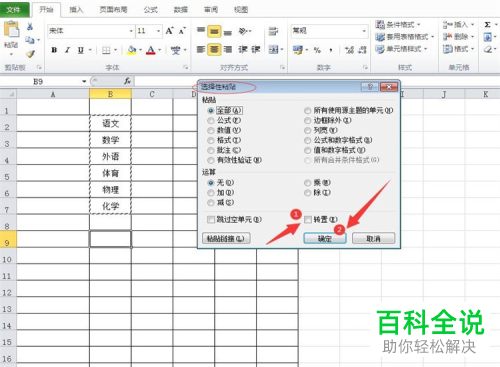The height and width of the screenshot is (367, 500).
Task: Click the Percent Style icon
Action: pos(317,50)
